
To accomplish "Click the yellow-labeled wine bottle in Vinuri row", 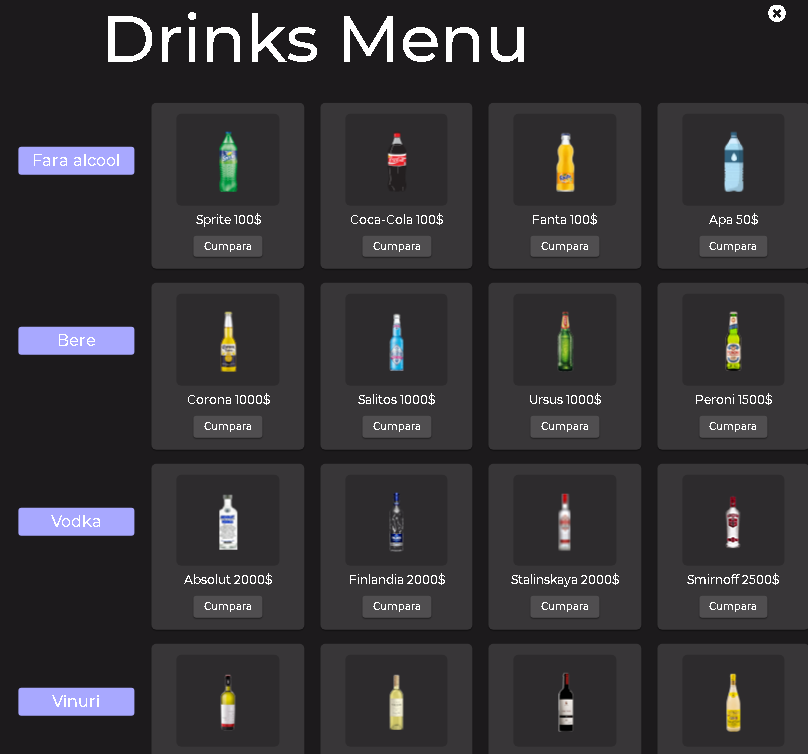I will (733, 702).
